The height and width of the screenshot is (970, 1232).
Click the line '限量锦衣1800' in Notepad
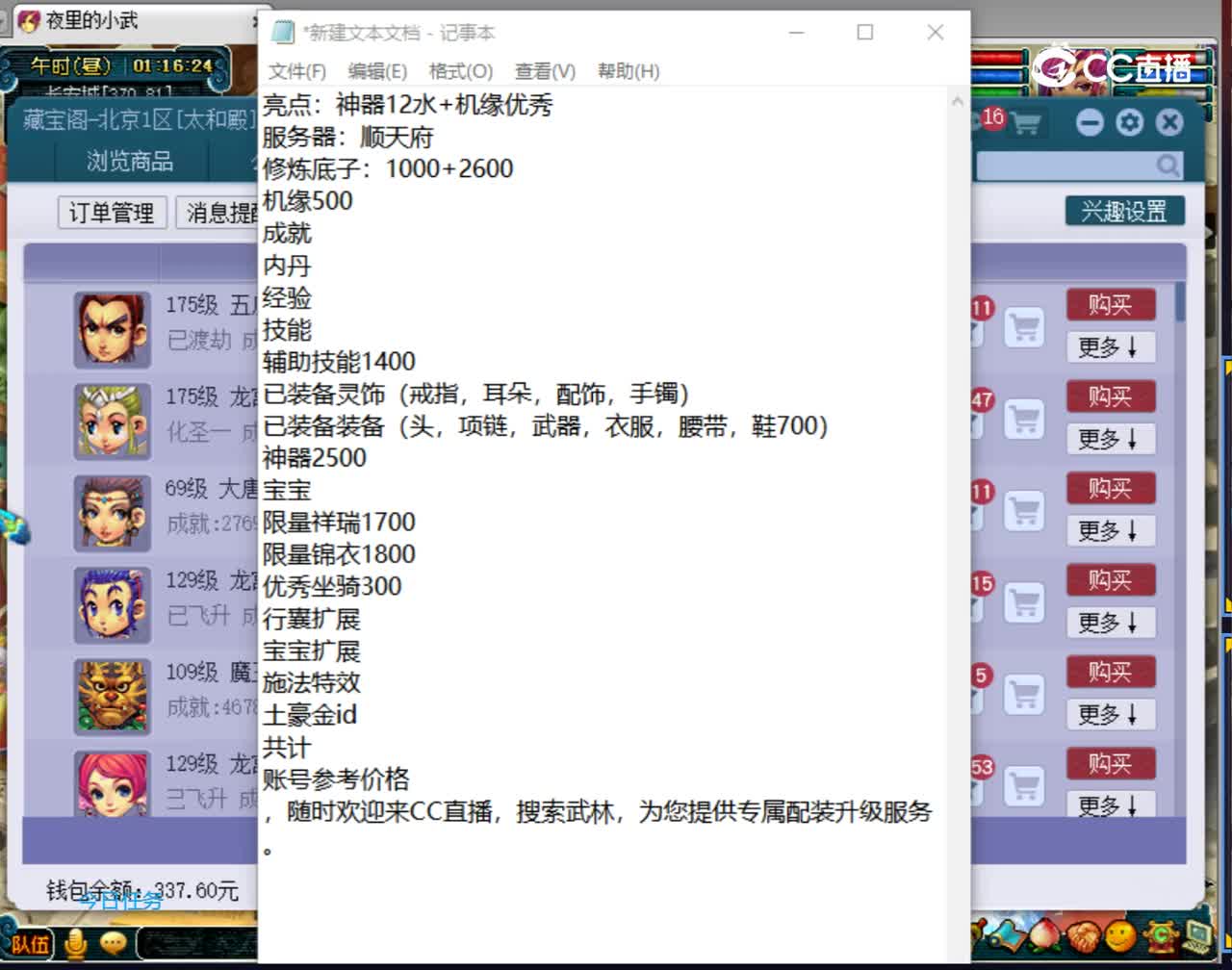coord(339,553)
